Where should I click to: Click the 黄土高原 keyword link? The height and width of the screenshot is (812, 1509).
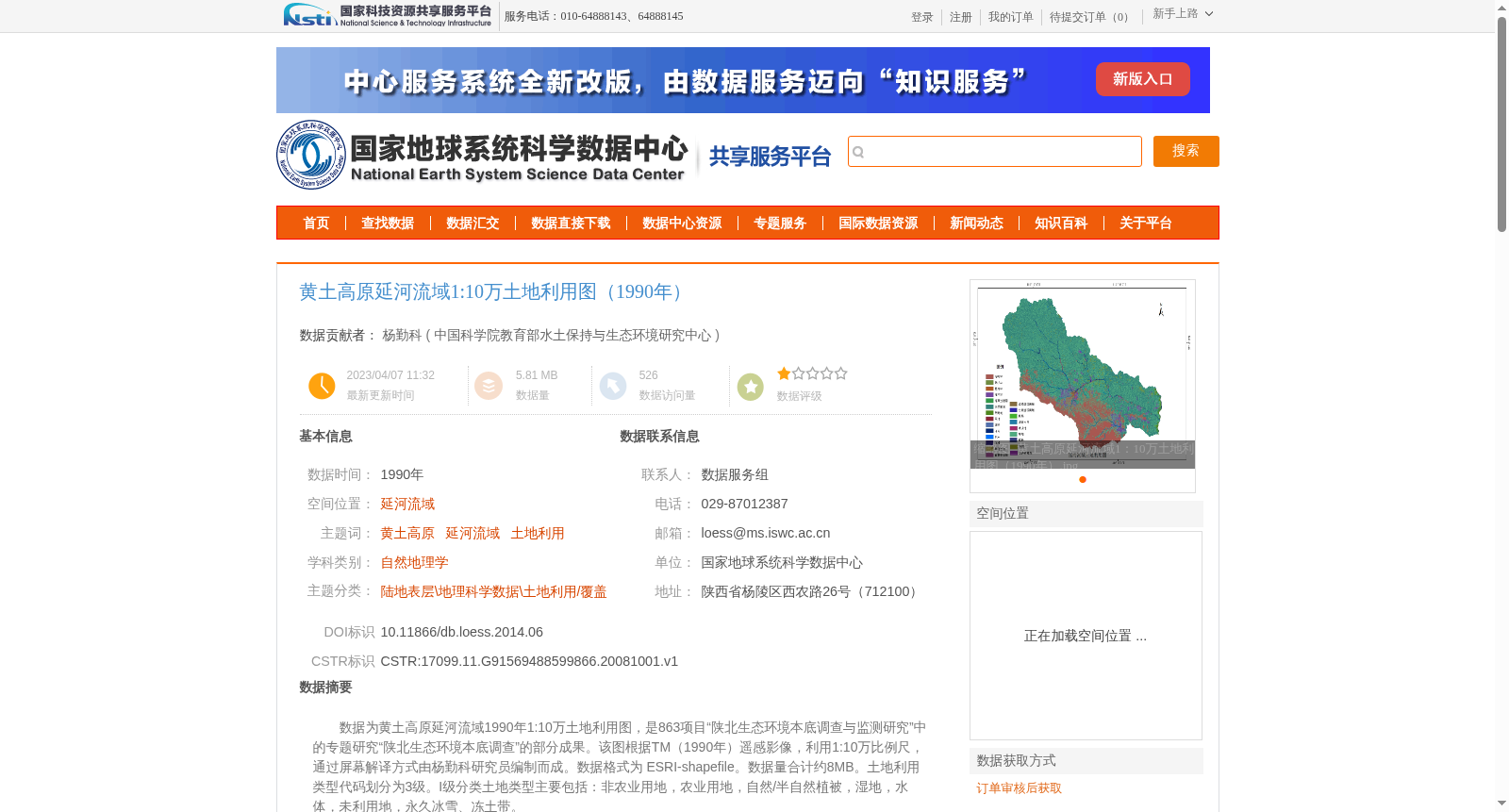[x=407, y=533]
